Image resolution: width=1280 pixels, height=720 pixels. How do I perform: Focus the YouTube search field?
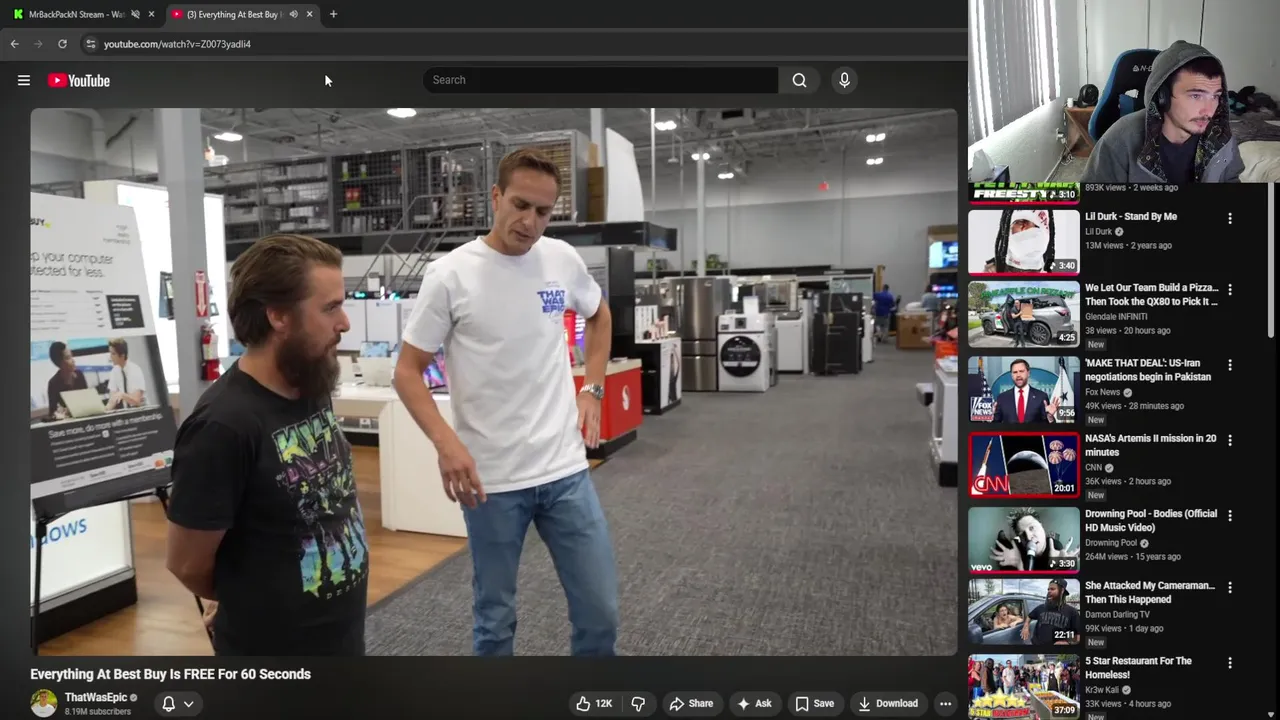coord(600,80)
